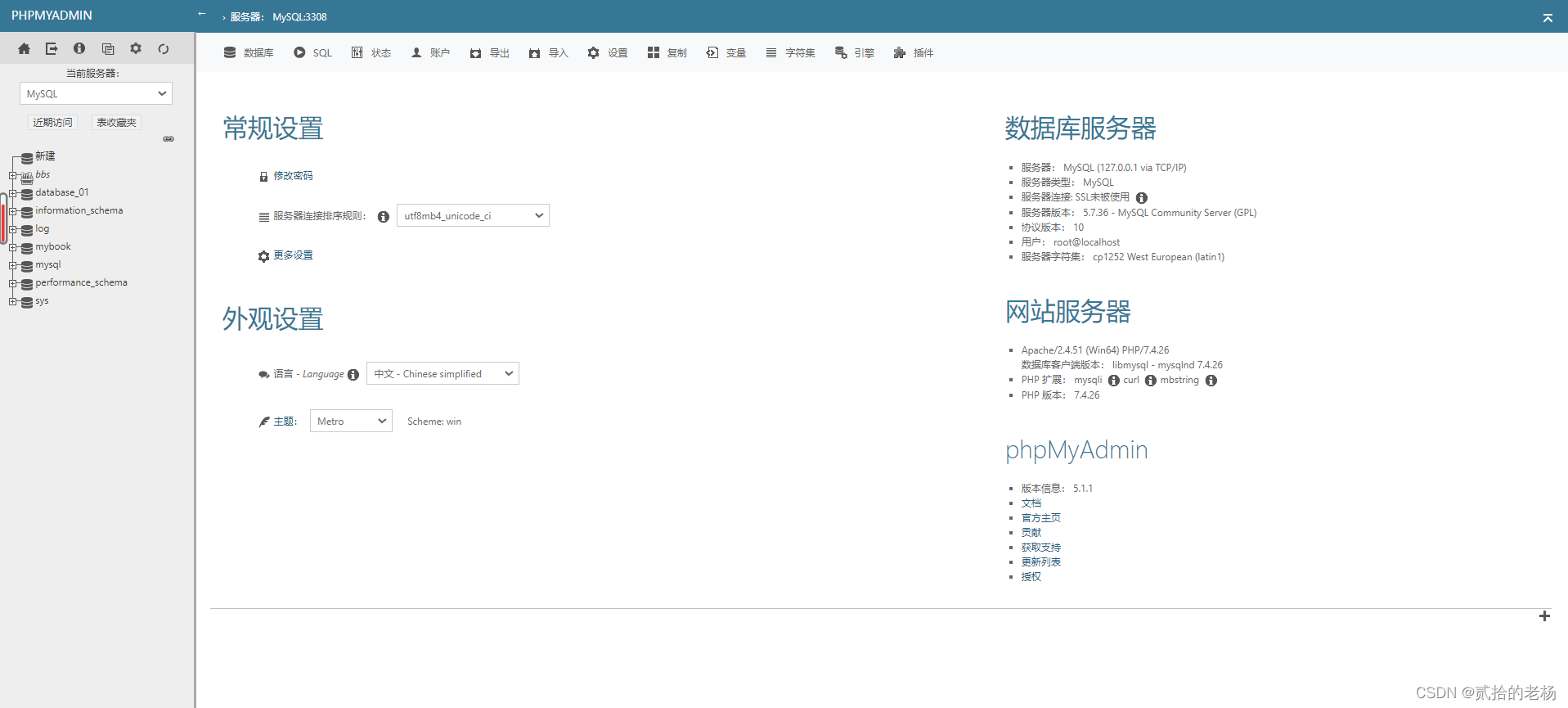The height and width of the screenshot is (708, 1568).
Task: Click the 近期访问 (Recent) button
Action: (x=53, y=123)
